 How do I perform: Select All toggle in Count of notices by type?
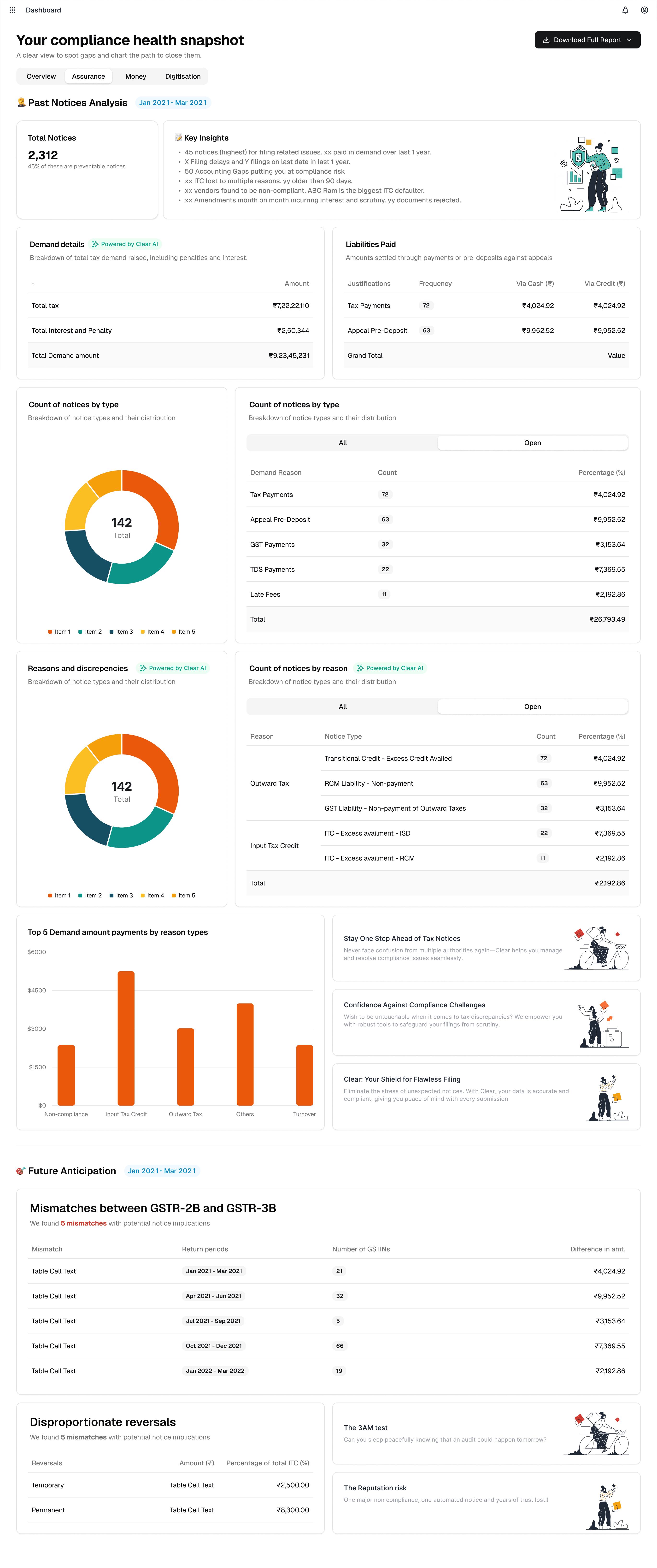pyautogui.click(x=342, y=443)
